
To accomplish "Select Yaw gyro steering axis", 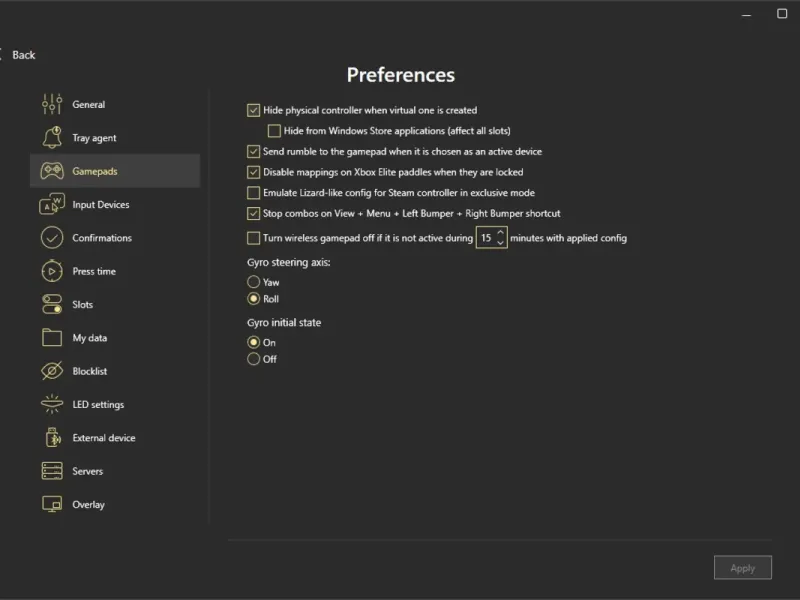I will [x=253, y=282].
